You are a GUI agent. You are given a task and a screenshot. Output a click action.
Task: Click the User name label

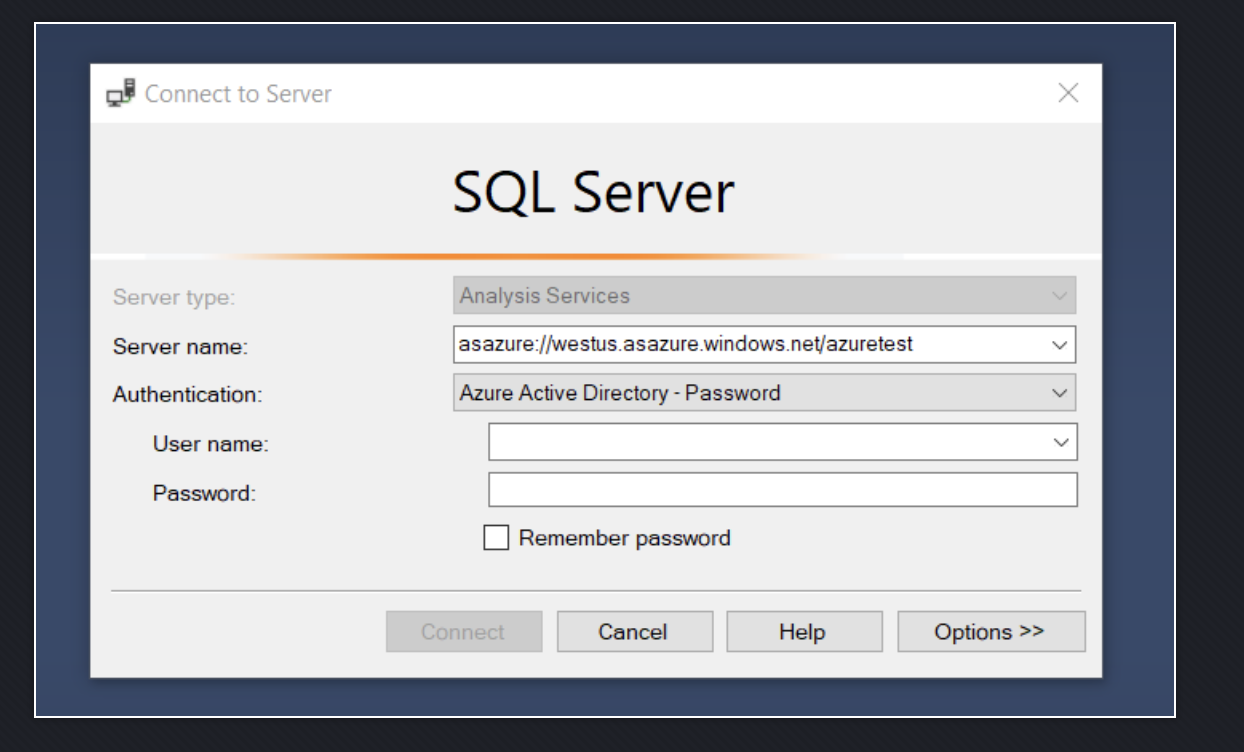[x=210, y=444]
